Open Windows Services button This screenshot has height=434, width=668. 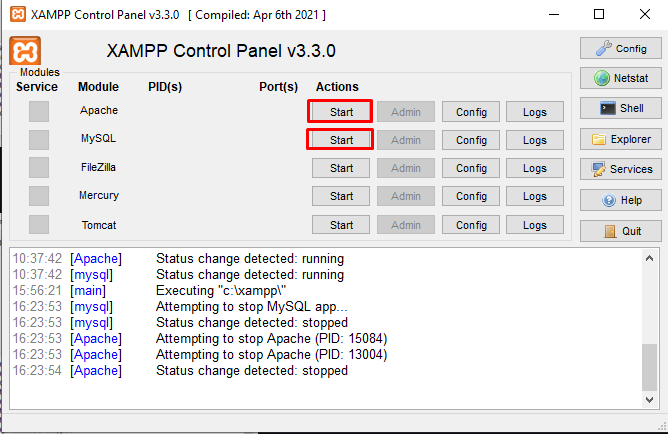coord(621,169)
